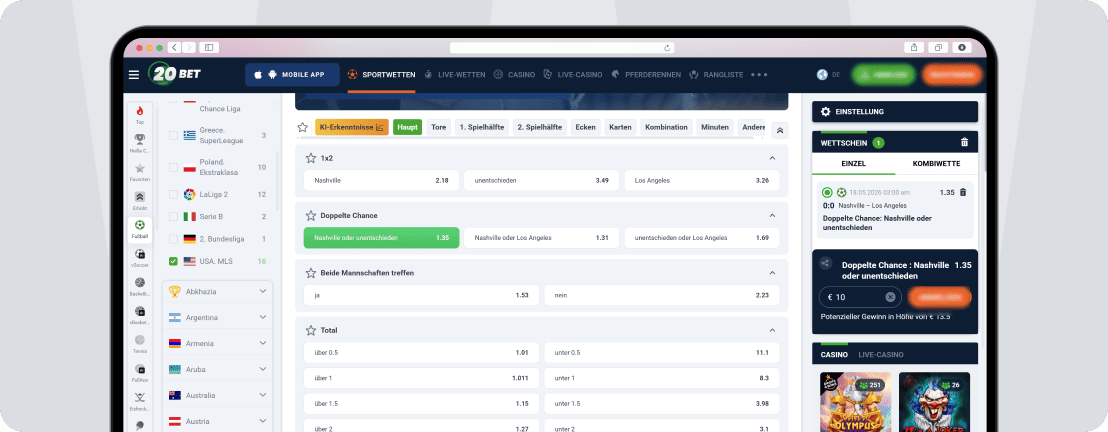Open the hamburger menu beside the 20Bet logo
Viewport: 1108px width, 432px height.
[134, 75]
